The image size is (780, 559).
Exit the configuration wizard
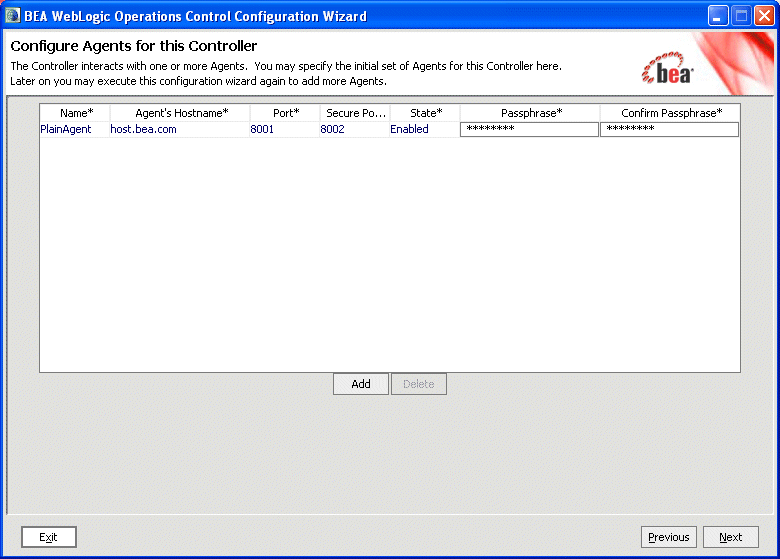click(x=49, y=537)
